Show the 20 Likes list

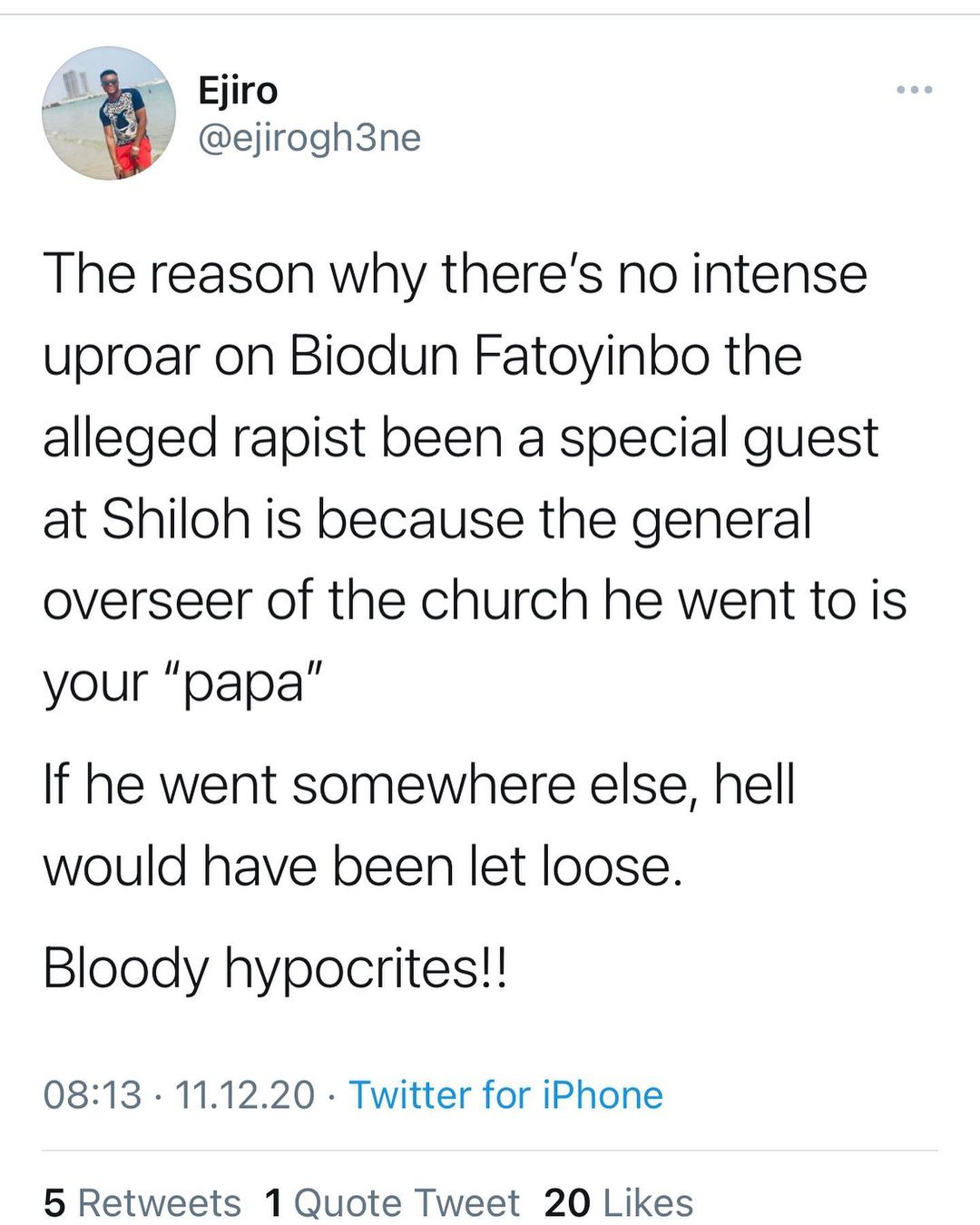pyautogui.click(x=619, y=1203)
